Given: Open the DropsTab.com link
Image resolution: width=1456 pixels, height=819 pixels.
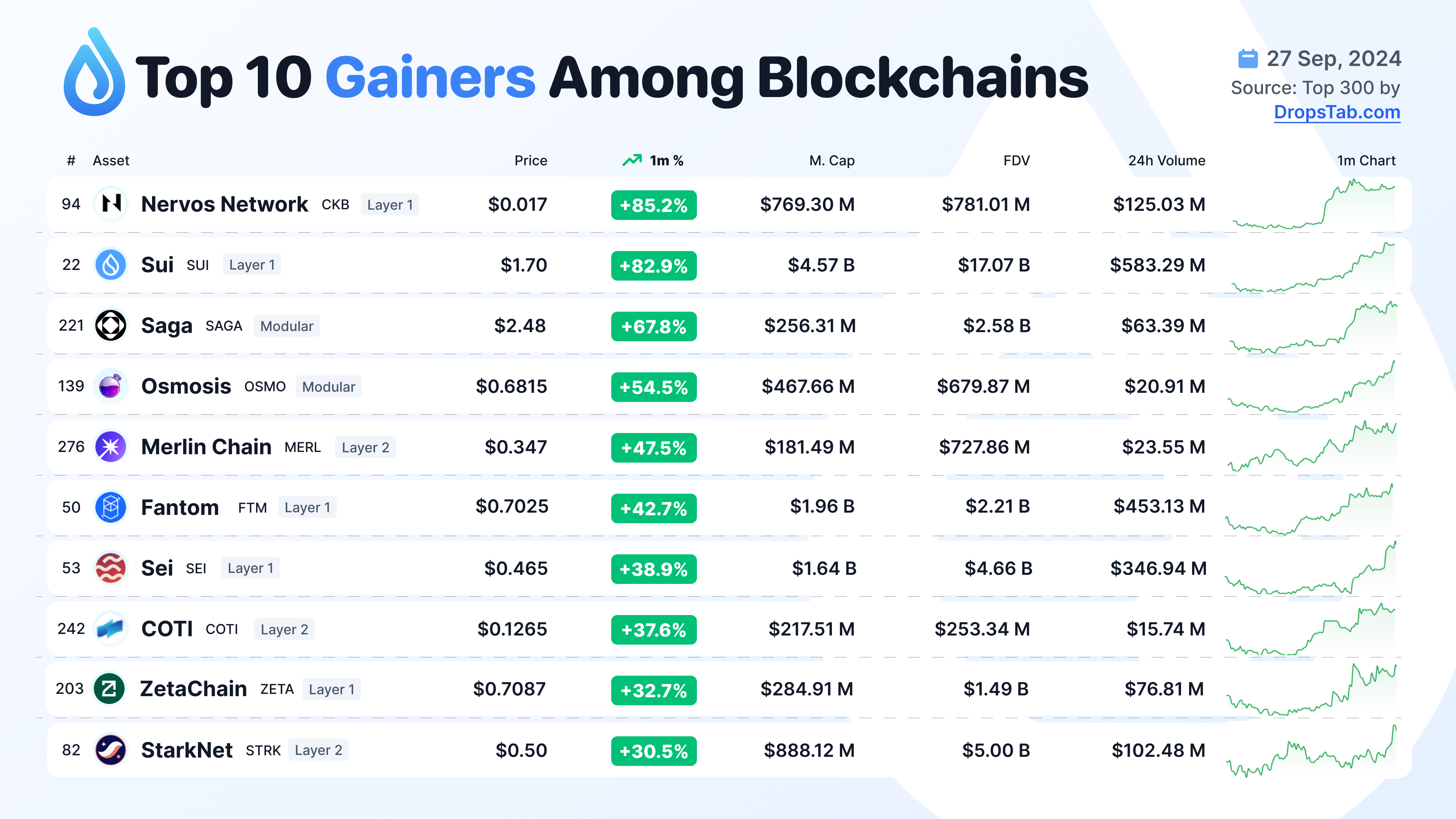Looking at the screenshot, I should (x=1337, y=113).
